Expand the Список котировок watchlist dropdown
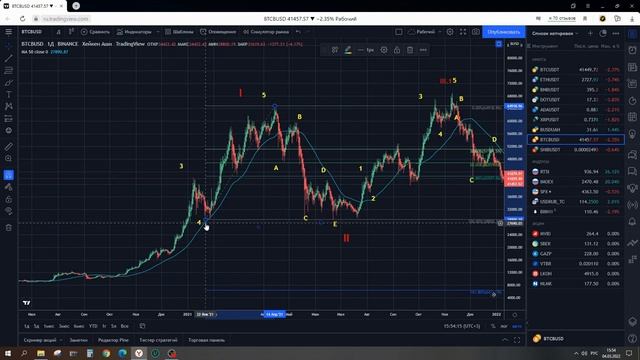 [555, 33]
